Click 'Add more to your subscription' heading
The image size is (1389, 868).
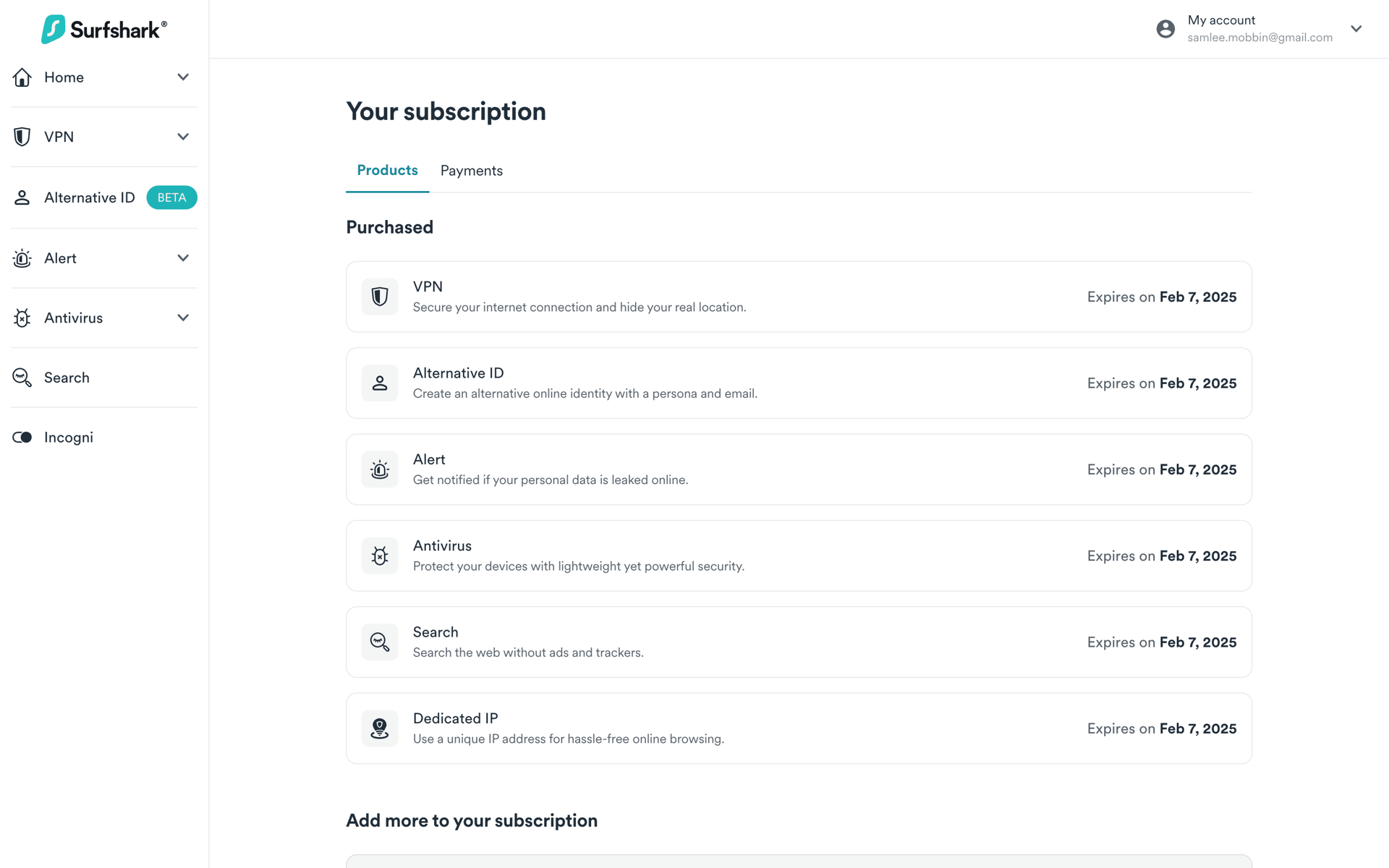tap(472, 820)
